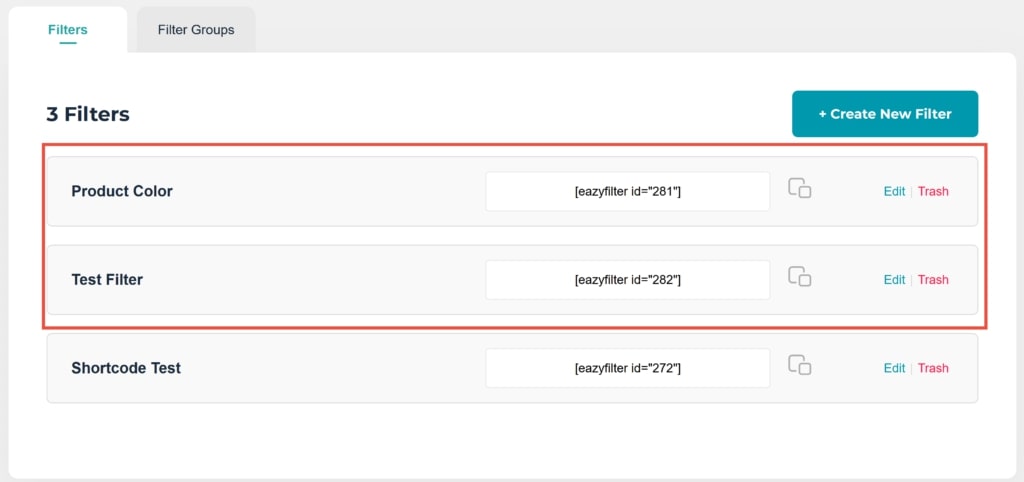Switch to the Filters tab
The height and width of the screenshot is (482, 1024).
pos(68,30)
